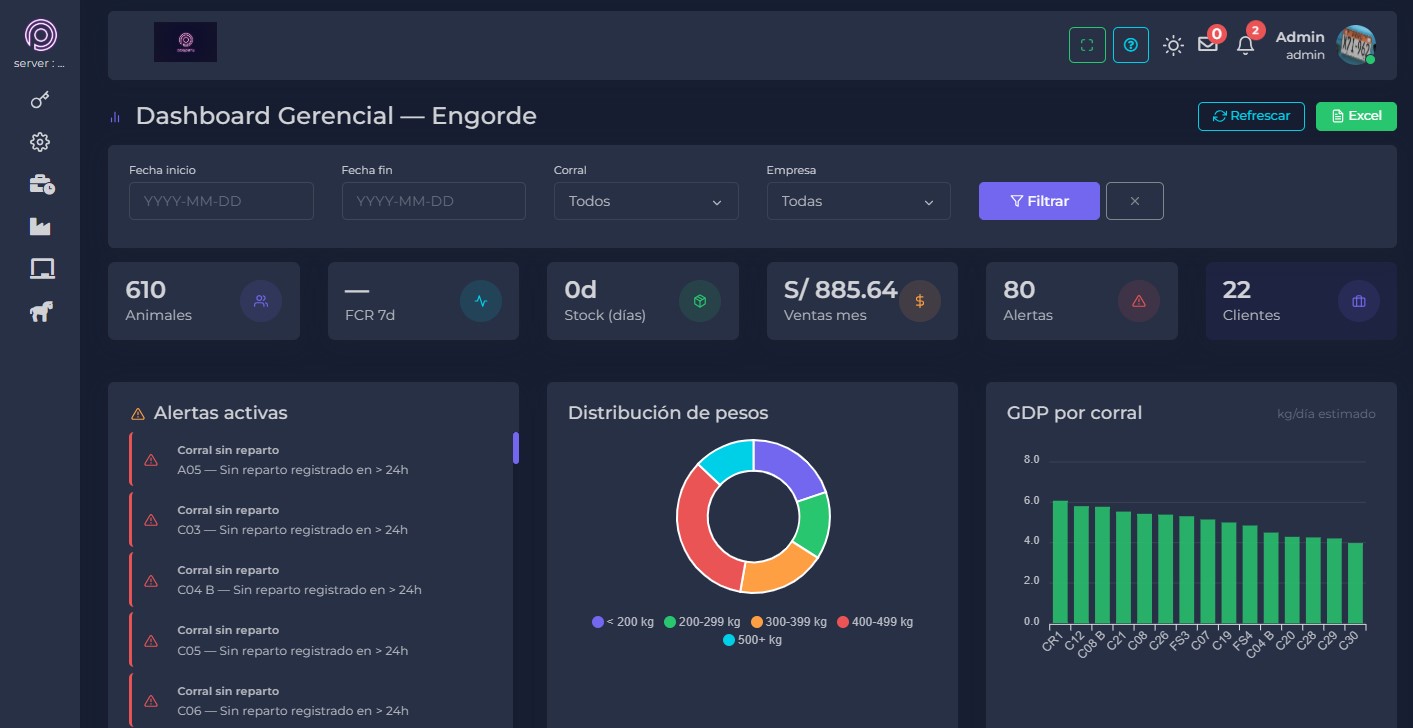
Task: Click the Clientes card briefcase icon
Action: pyautogui.click(x=1358, y=301)
